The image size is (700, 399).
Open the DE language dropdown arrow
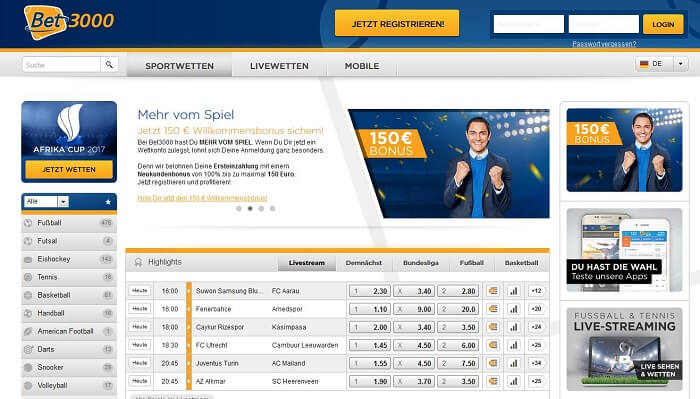coord(680,64)
